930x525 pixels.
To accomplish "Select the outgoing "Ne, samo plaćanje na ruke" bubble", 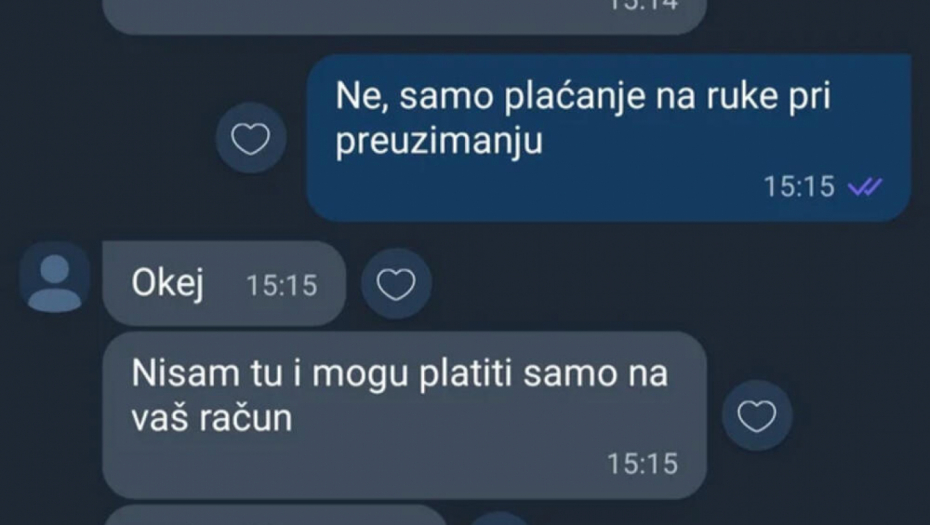I will click(x=609, y=138).
